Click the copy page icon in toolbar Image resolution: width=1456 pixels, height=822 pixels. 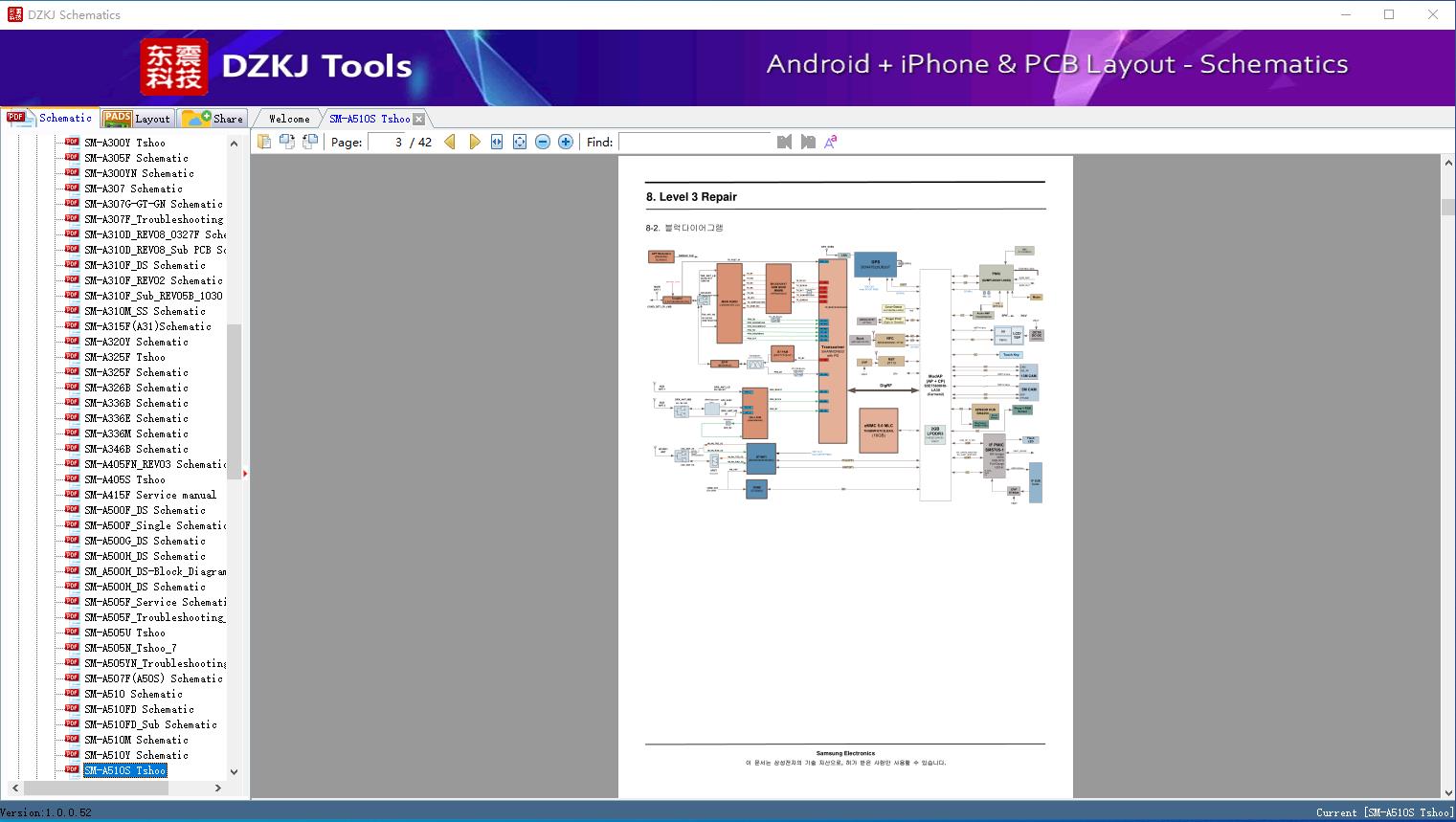(264, 142)
